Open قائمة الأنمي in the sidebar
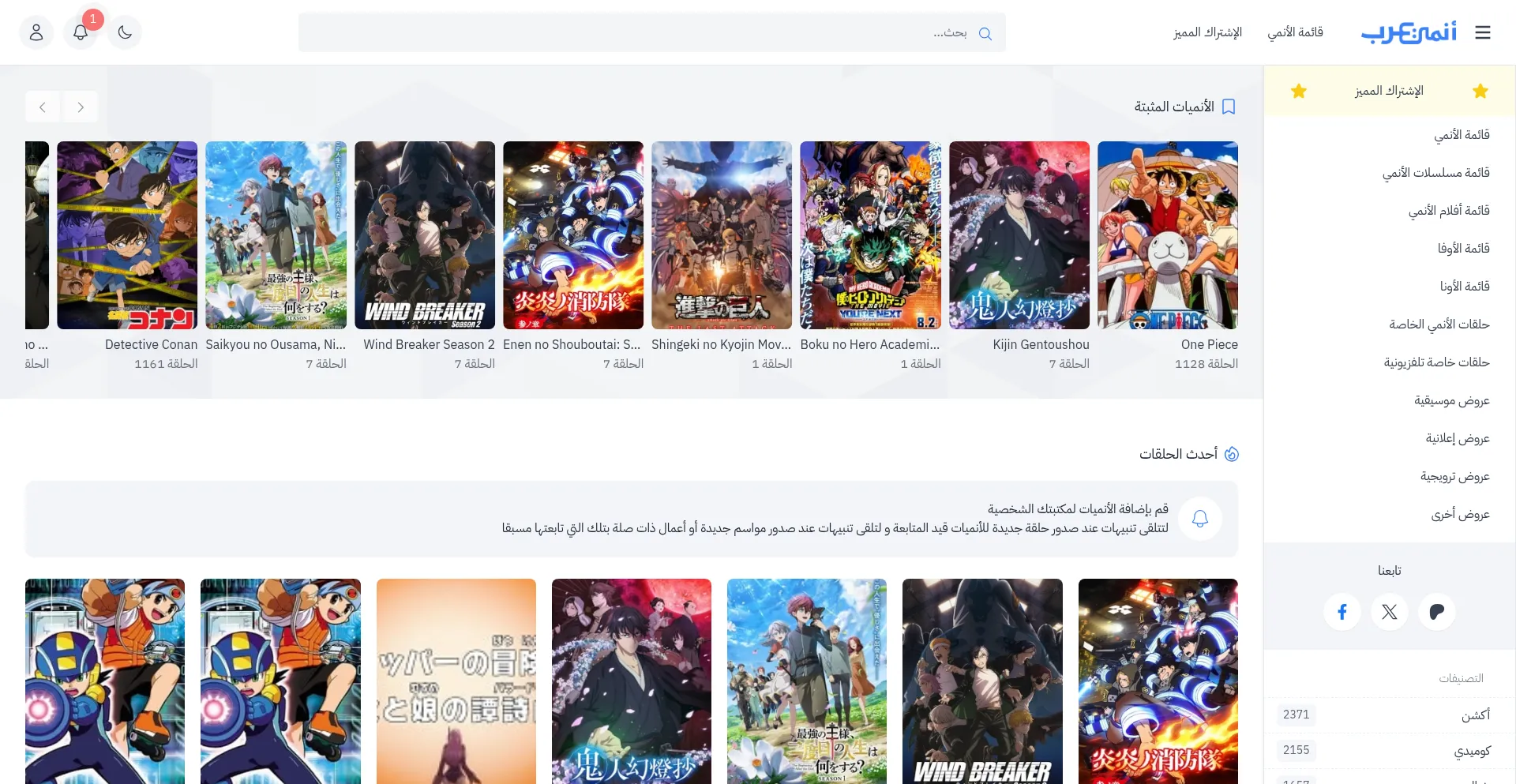The width and height of the screenshot is (1516, 784). 1462,135
